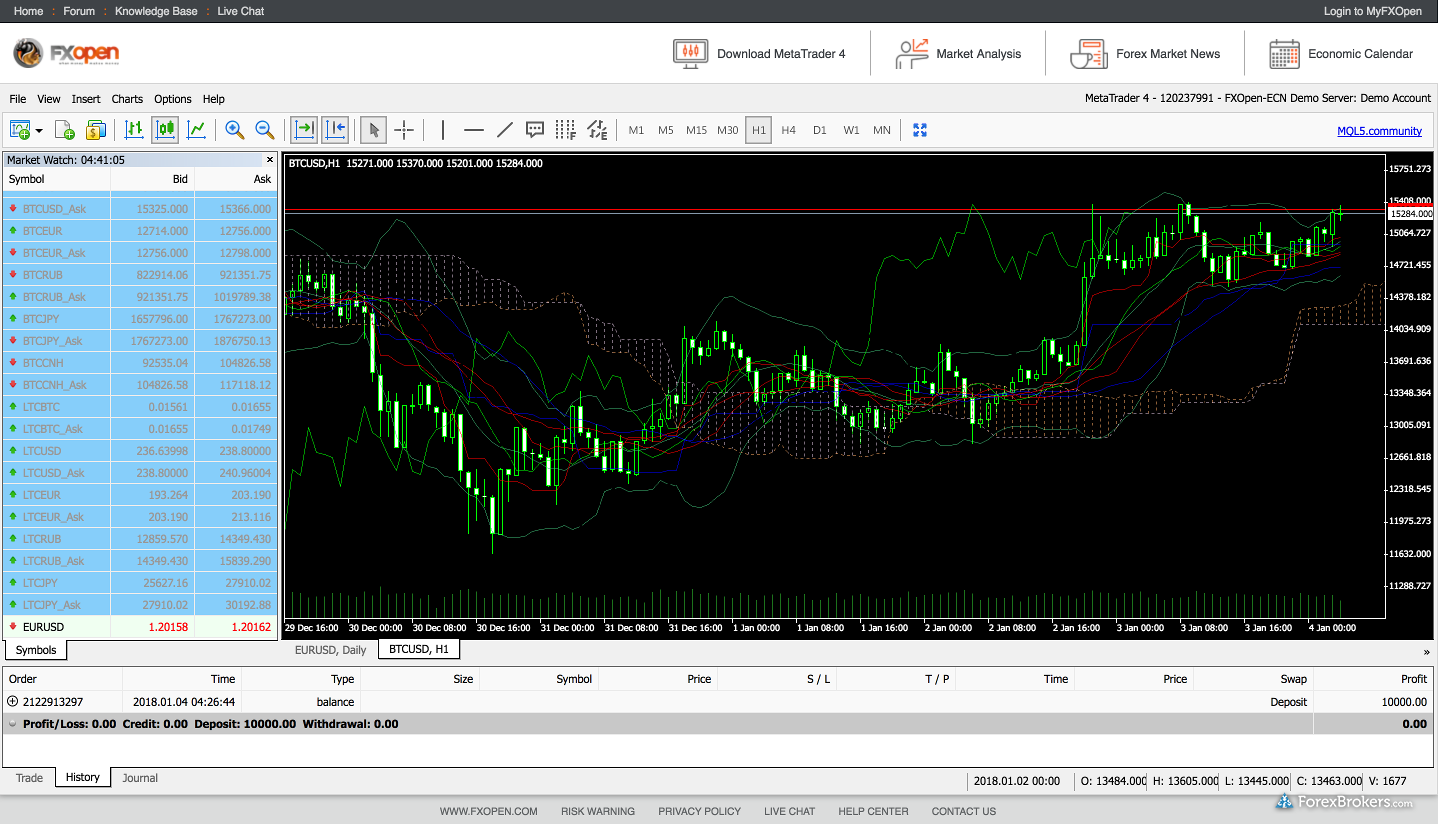Switch to the EURUSD, Daily chart tab

(x=330, y=650)
